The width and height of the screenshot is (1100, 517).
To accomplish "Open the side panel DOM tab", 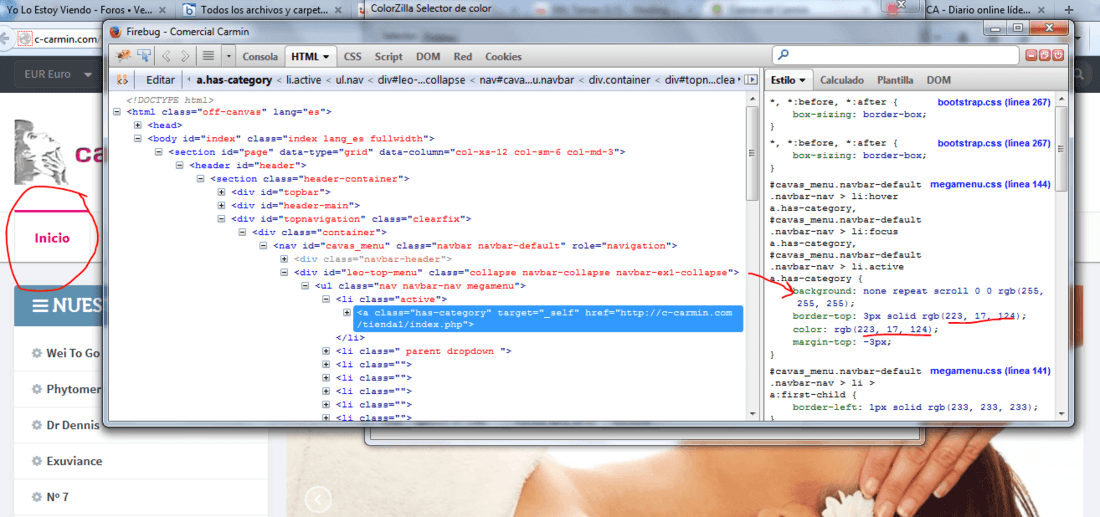I will coord(939,80).
